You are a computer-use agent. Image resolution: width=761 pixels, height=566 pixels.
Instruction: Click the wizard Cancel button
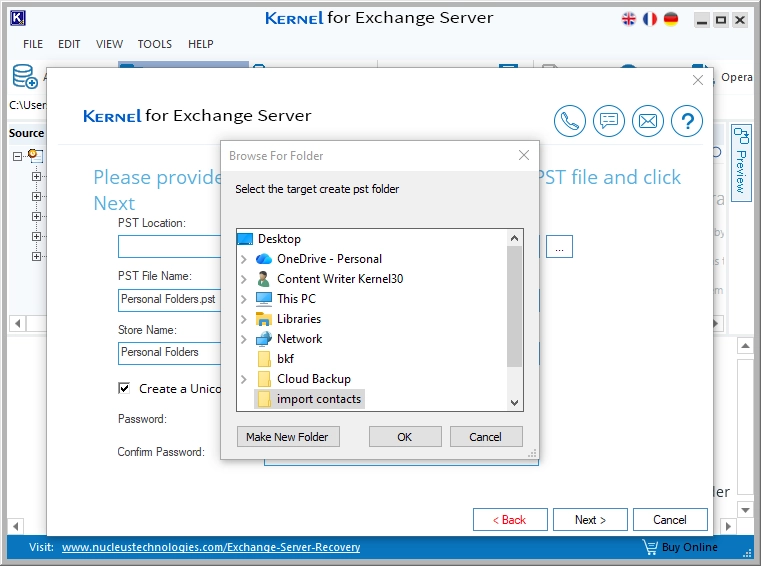[x=670, y=520]
